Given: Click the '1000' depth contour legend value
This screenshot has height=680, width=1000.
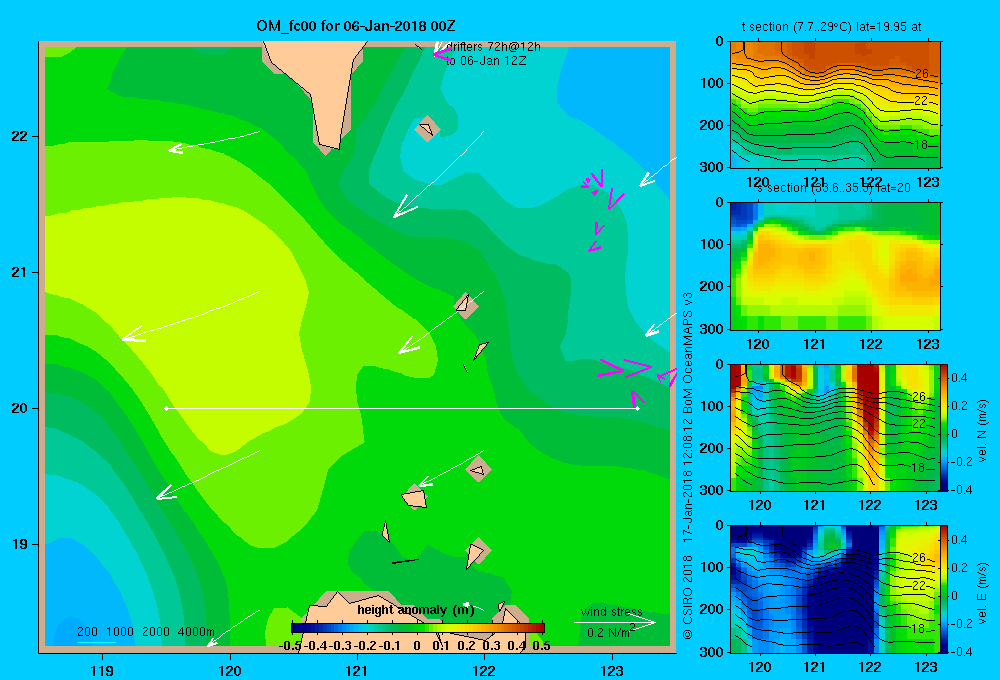Looking at the screenshot, I should coord(120,632).
